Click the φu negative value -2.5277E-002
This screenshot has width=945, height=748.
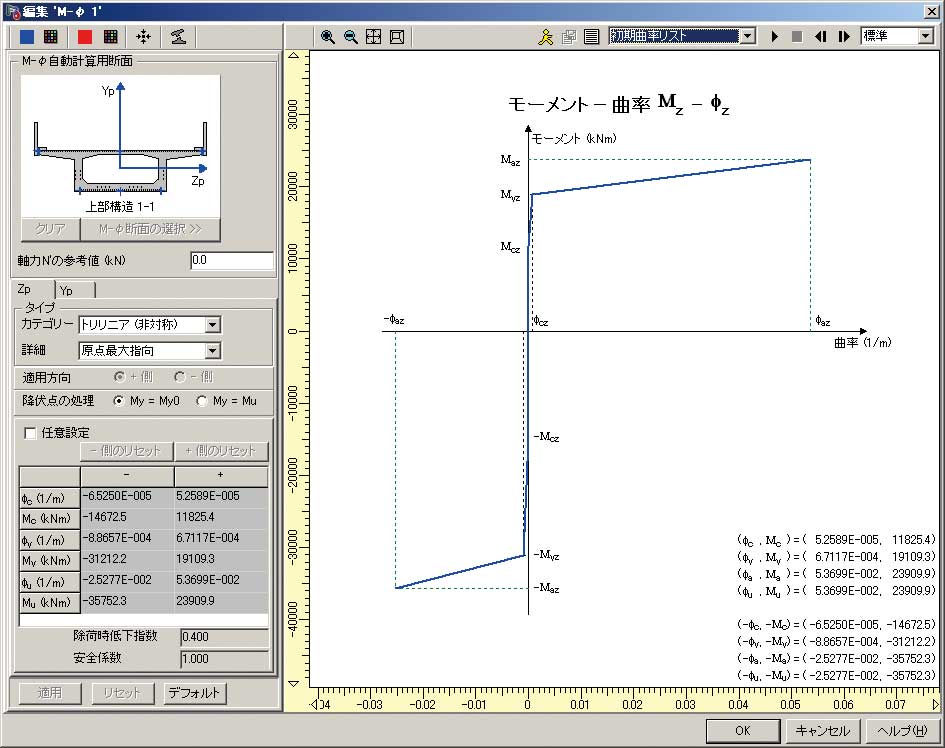click(127, 580)
